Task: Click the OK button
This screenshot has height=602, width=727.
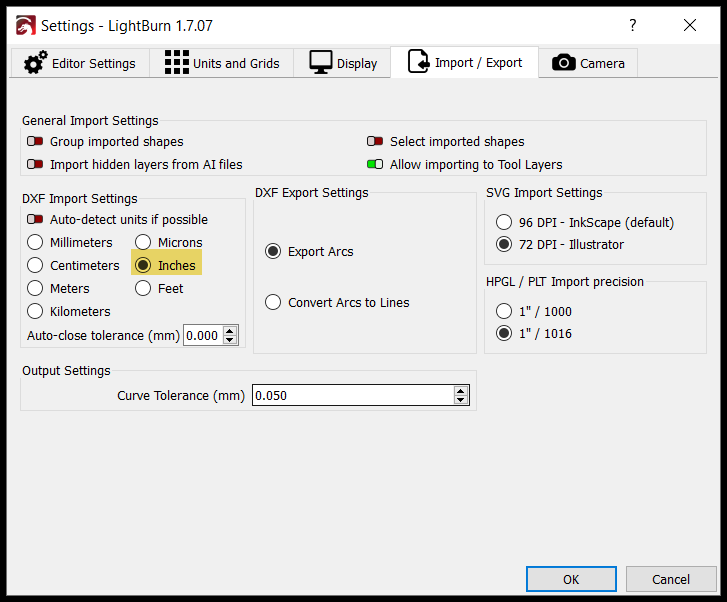Action: (571, 579)
